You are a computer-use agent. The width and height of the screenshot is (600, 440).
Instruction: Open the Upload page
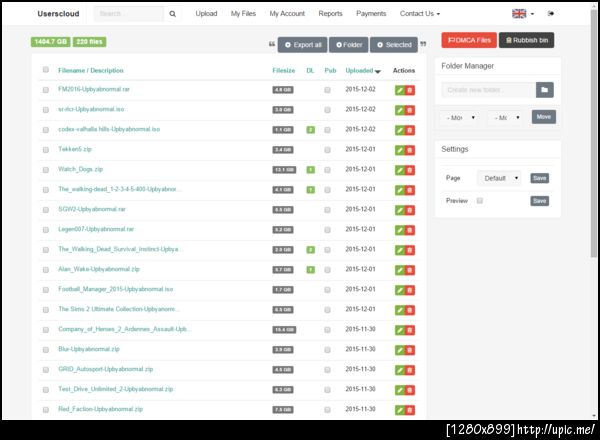tap(206, 14)
